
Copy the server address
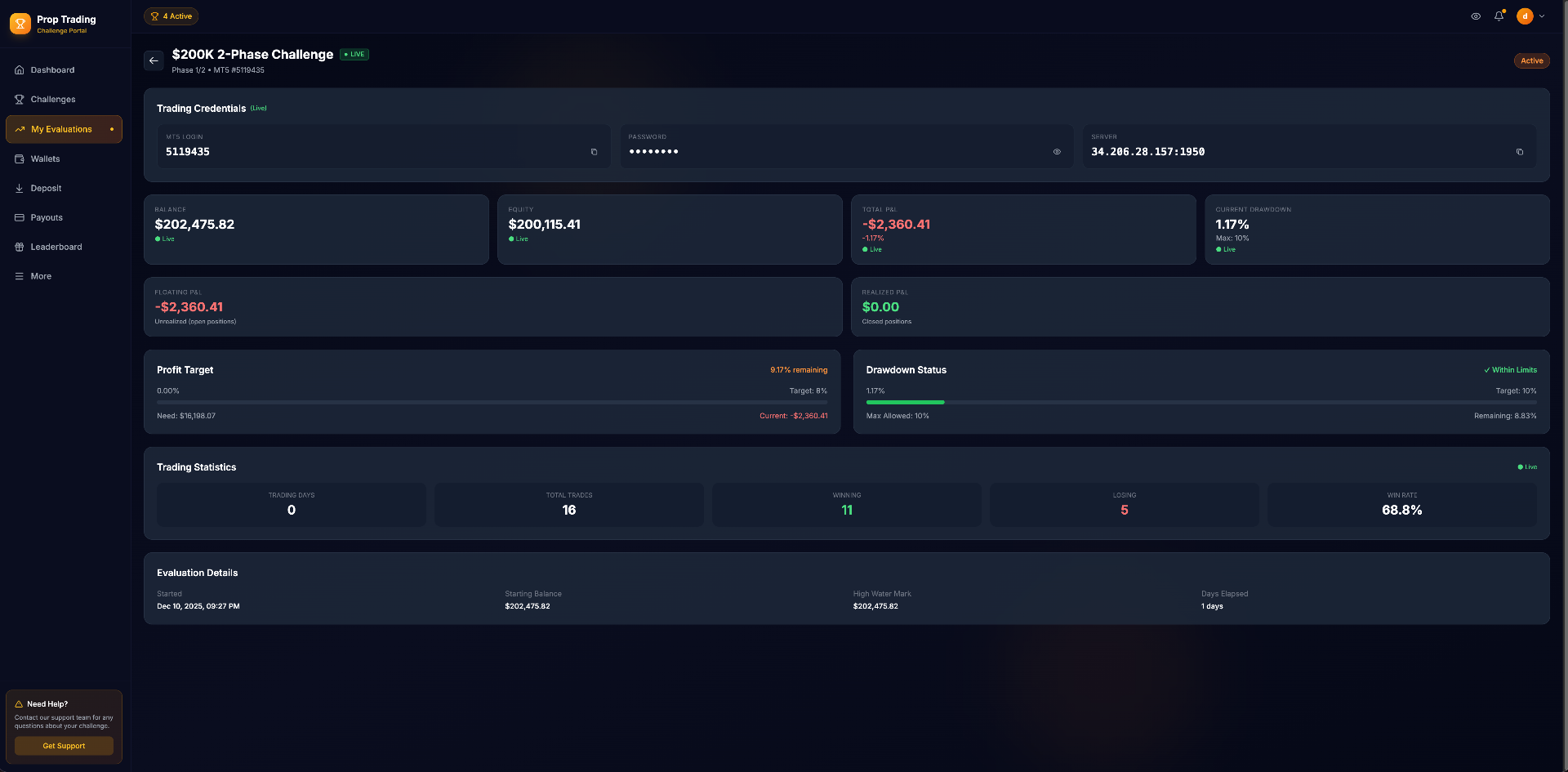[1519, 152]
